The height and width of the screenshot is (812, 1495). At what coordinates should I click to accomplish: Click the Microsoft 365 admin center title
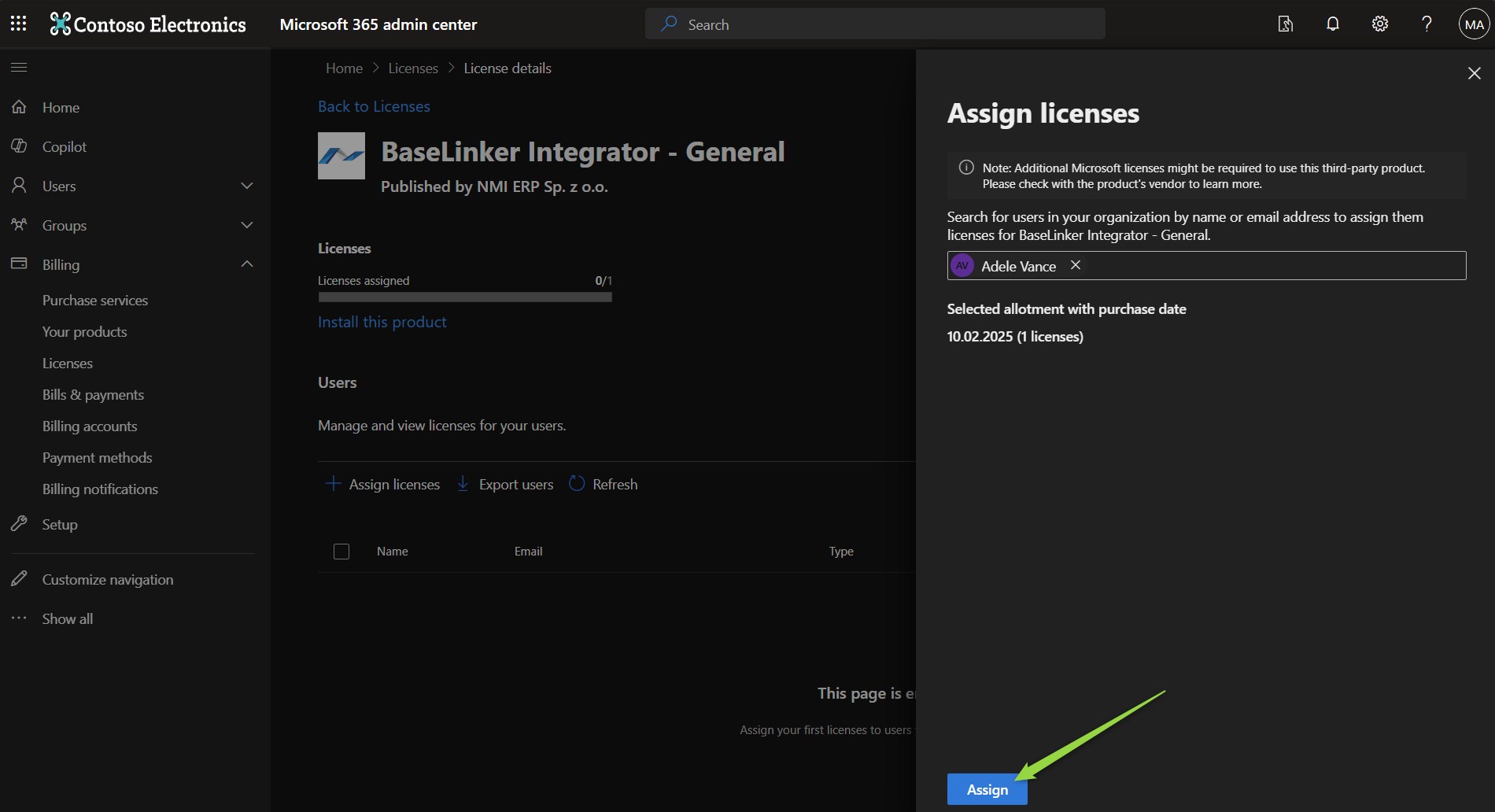(x=378, y=24)
